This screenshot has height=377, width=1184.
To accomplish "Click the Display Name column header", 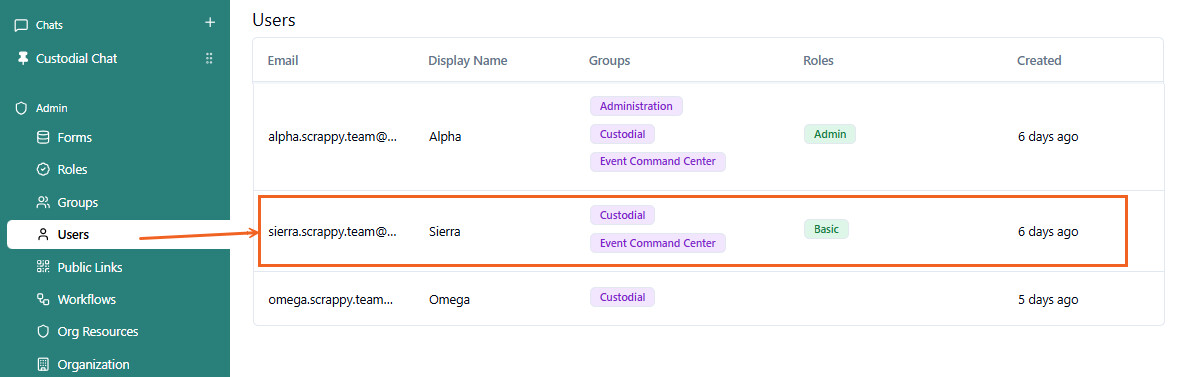I will click(467, 60).
